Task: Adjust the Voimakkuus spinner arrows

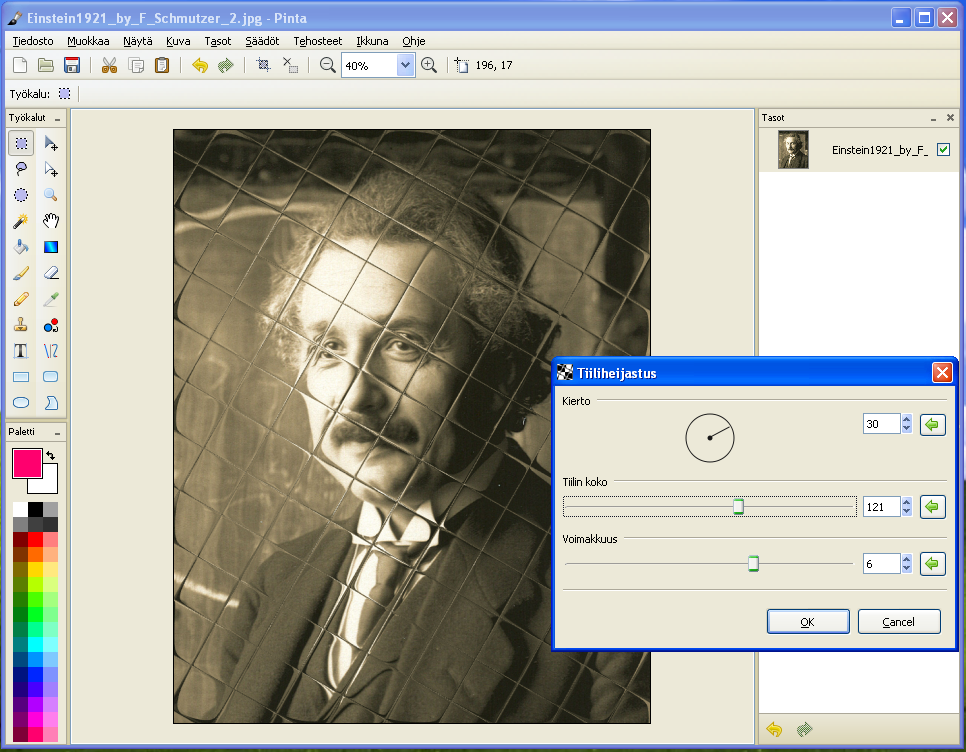Action: click(906, 564)
